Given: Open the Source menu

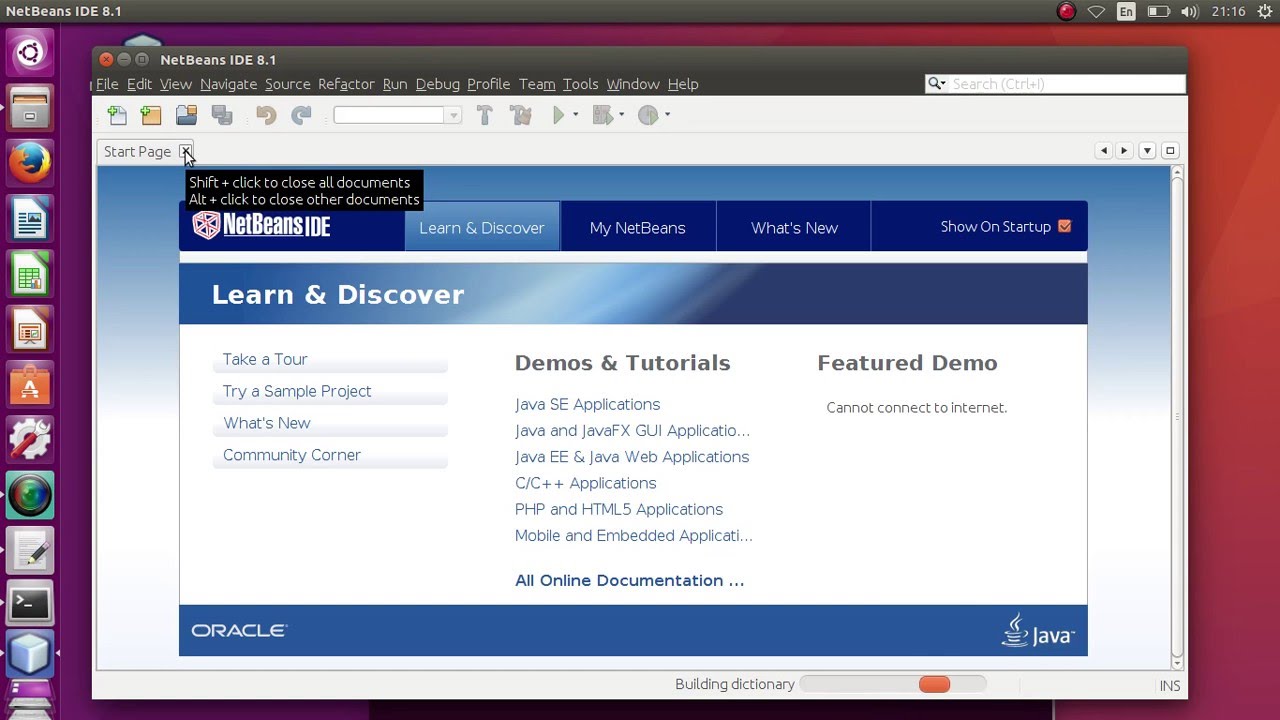Looking at the screenshot, I should [287, 84].
